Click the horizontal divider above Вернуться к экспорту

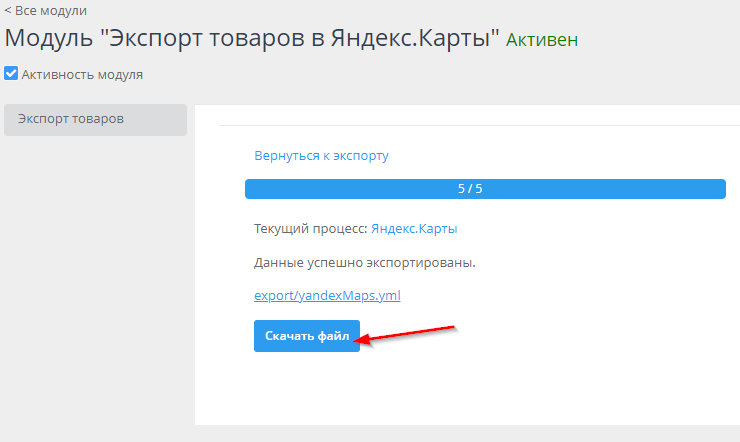click(480, 125)
